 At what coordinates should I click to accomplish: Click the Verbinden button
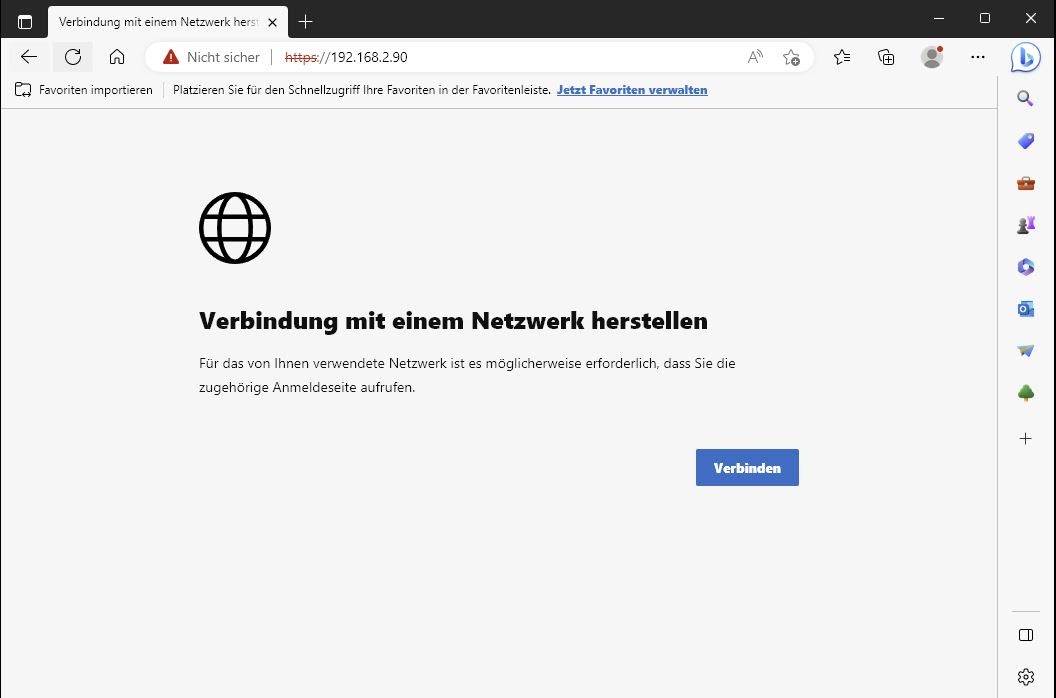[747, 467]
